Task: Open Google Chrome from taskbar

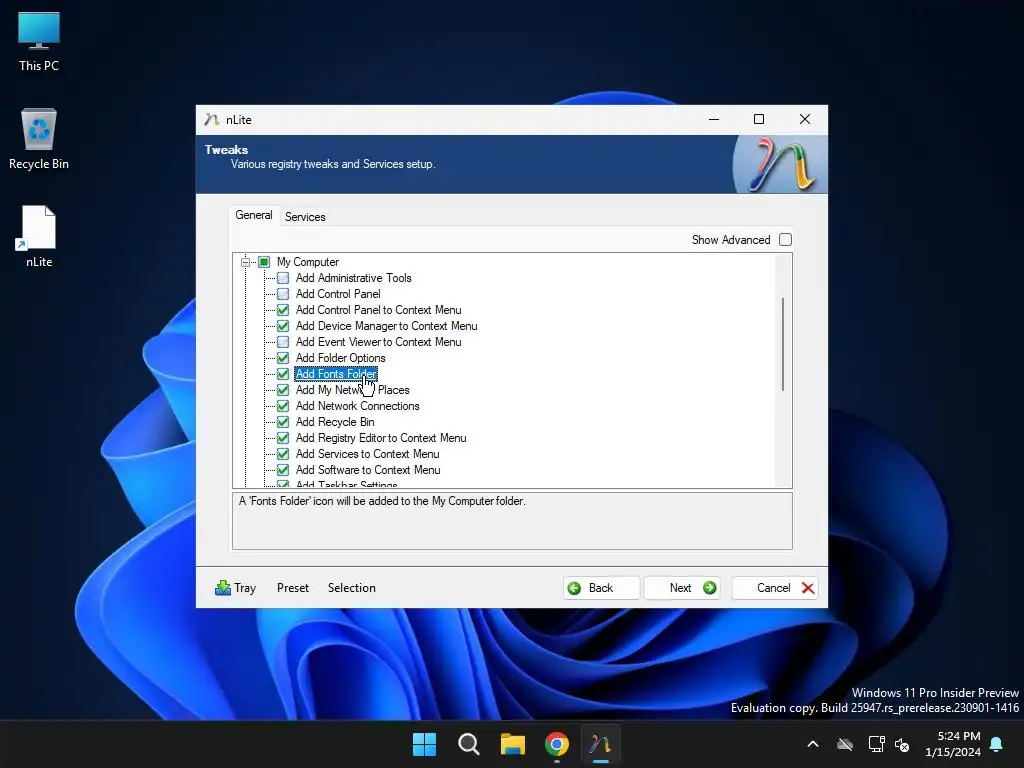Action: [556, 744]
